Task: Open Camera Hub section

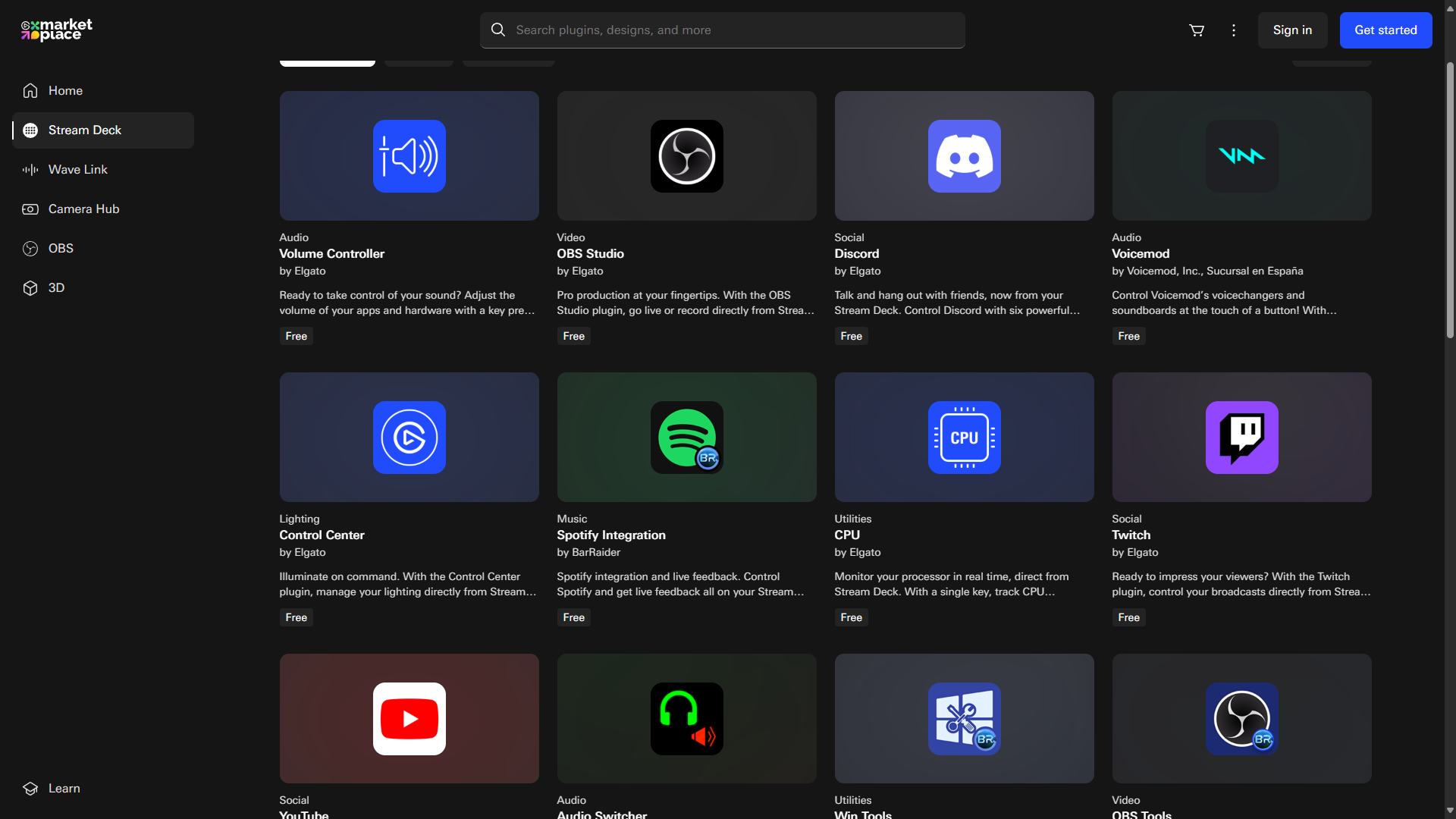Action: point(83,209)
